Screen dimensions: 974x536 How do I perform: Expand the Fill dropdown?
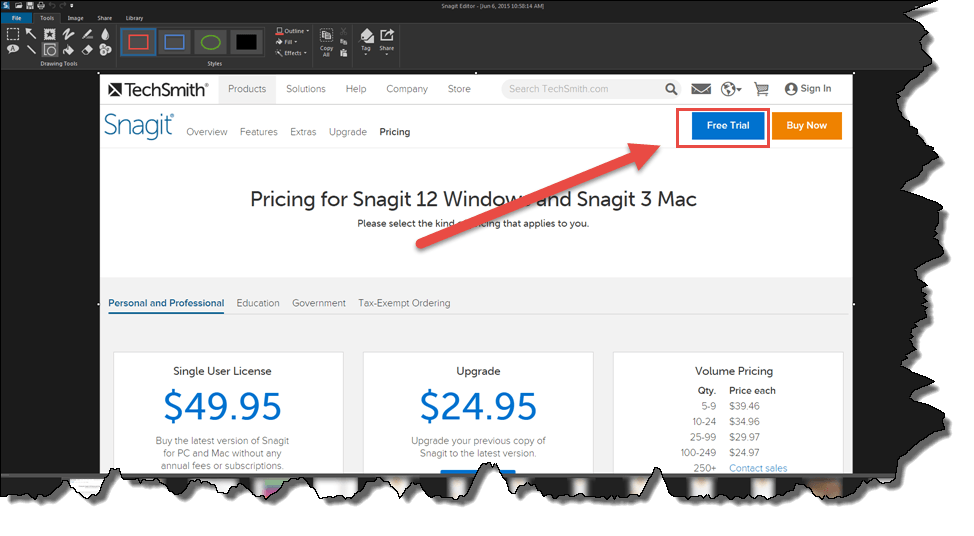(x=286, y=42)
